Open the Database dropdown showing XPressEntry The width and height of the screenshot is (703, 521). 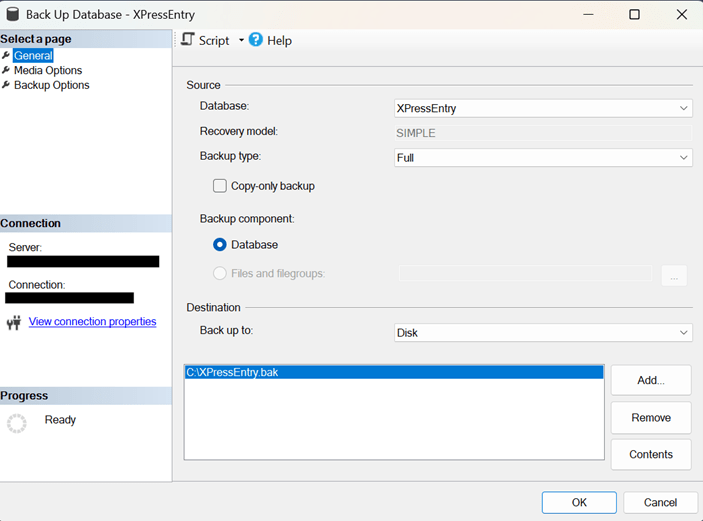tap(543, 108)
